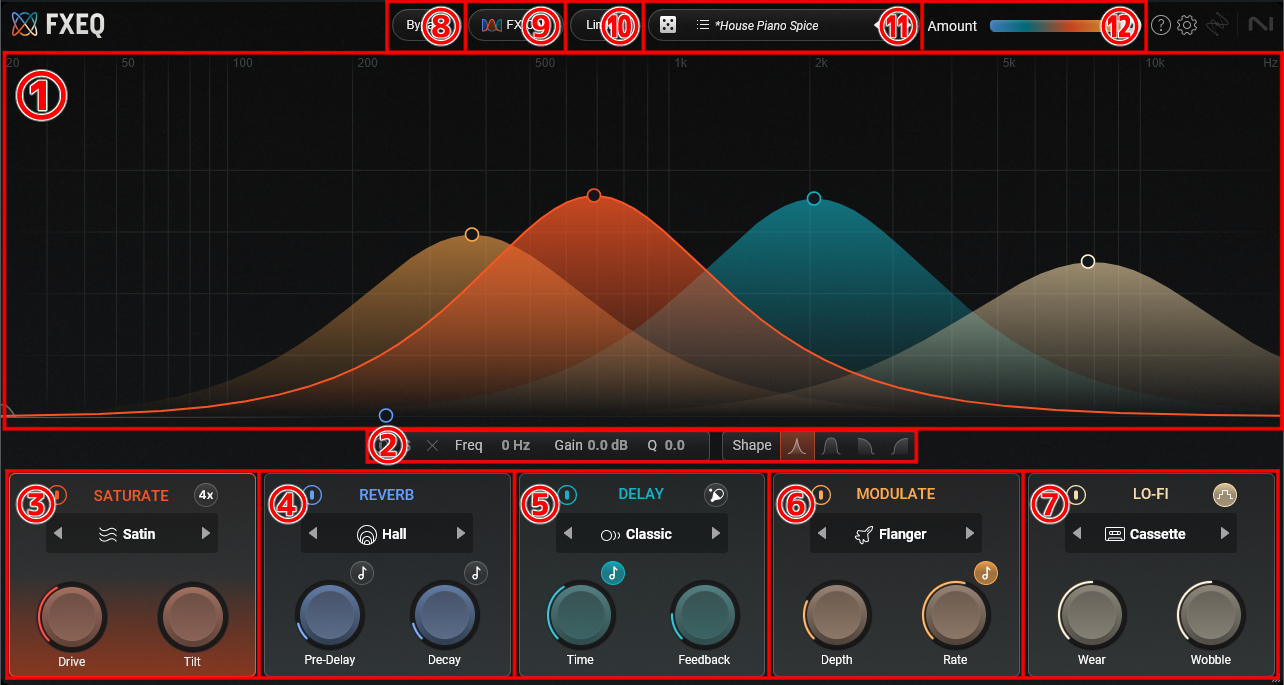The height and width of the screenshot is (685, 1284).
Task: Select the teal Delay node on the graph
Action: [x=814, y=198]
